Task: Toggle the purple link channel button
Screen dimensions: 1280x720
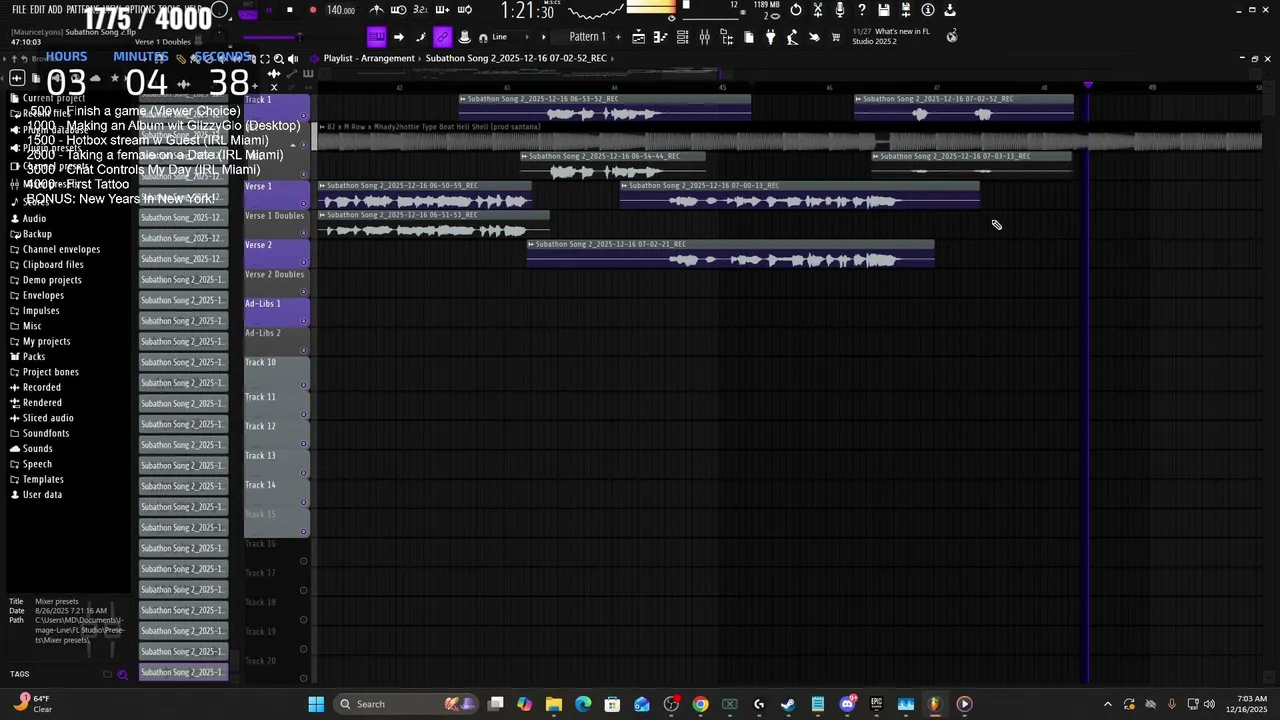Action: tap(442, 37)
